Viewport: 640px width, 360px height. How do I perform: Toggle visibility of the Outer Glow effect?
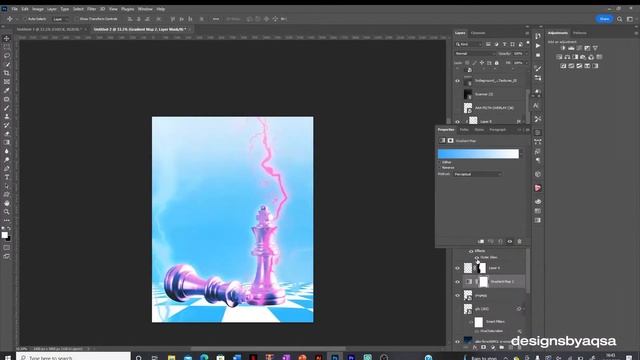tap(476, 257)
